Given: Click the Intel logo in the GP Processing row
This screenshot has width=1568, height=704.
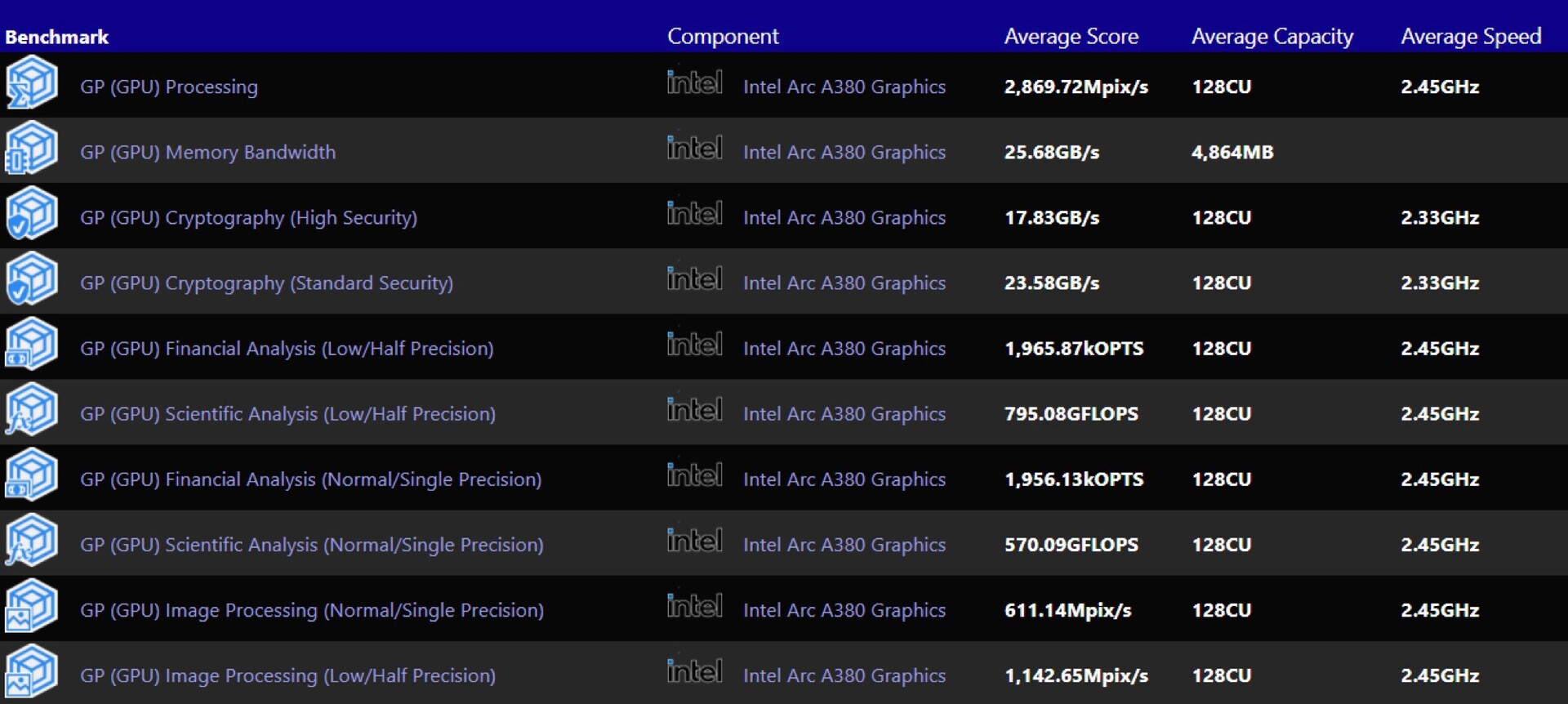Looking at the screenshot, I should (x=694, y=82).
